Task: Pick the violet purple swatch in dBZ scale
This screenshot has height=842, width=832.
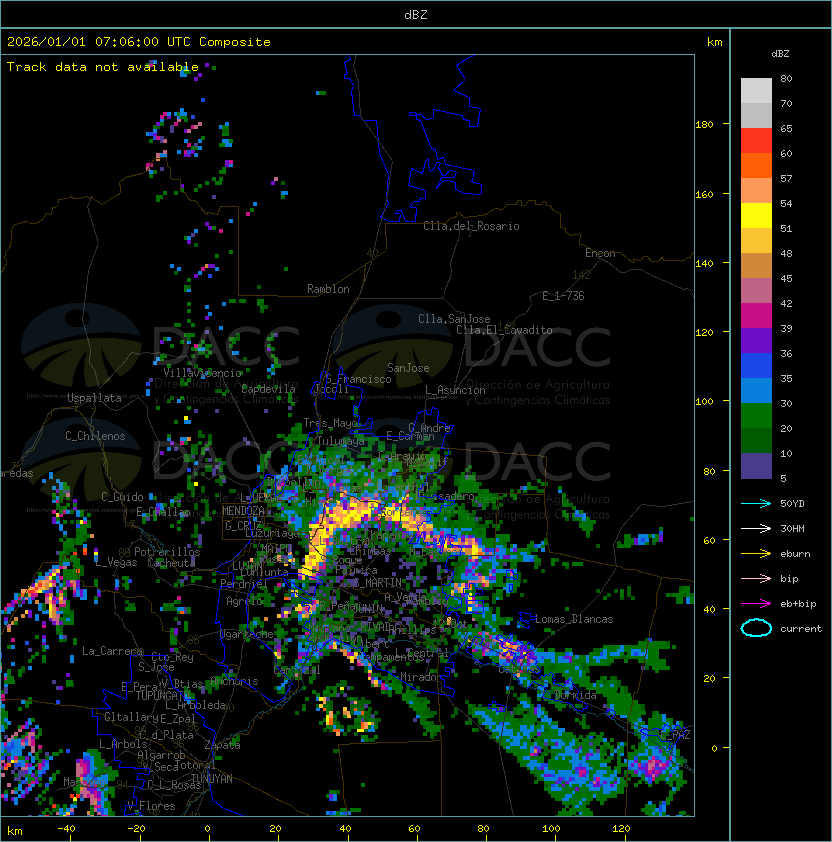Action: coord(756,341)
